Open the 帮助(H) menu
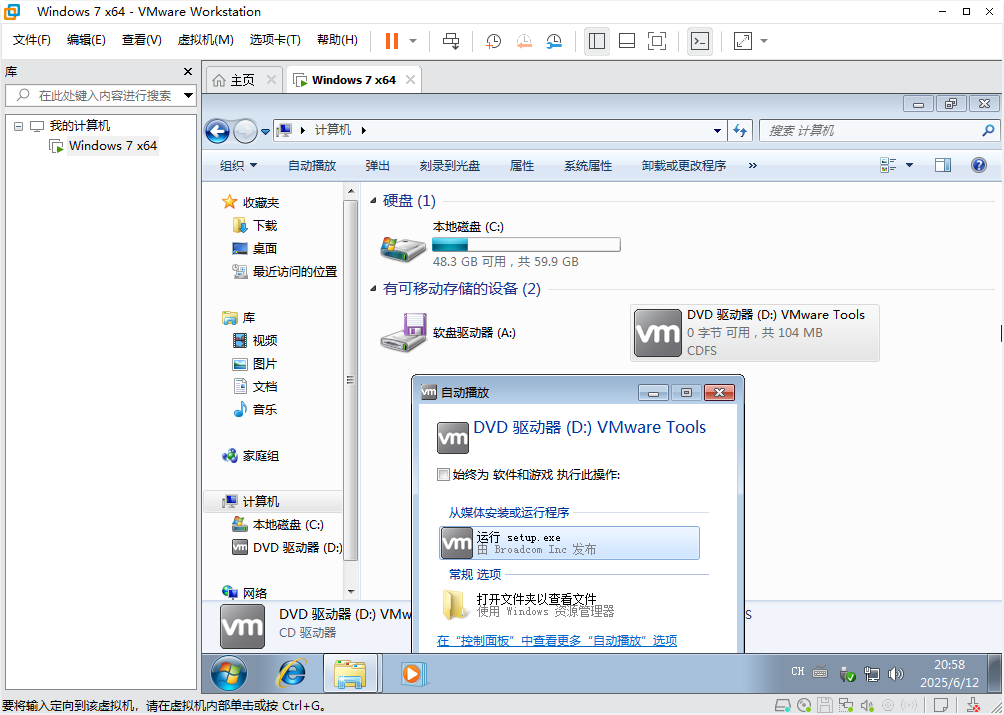Image resolution: width=1004 pixels, height=715 pixels. click(337, 40)
